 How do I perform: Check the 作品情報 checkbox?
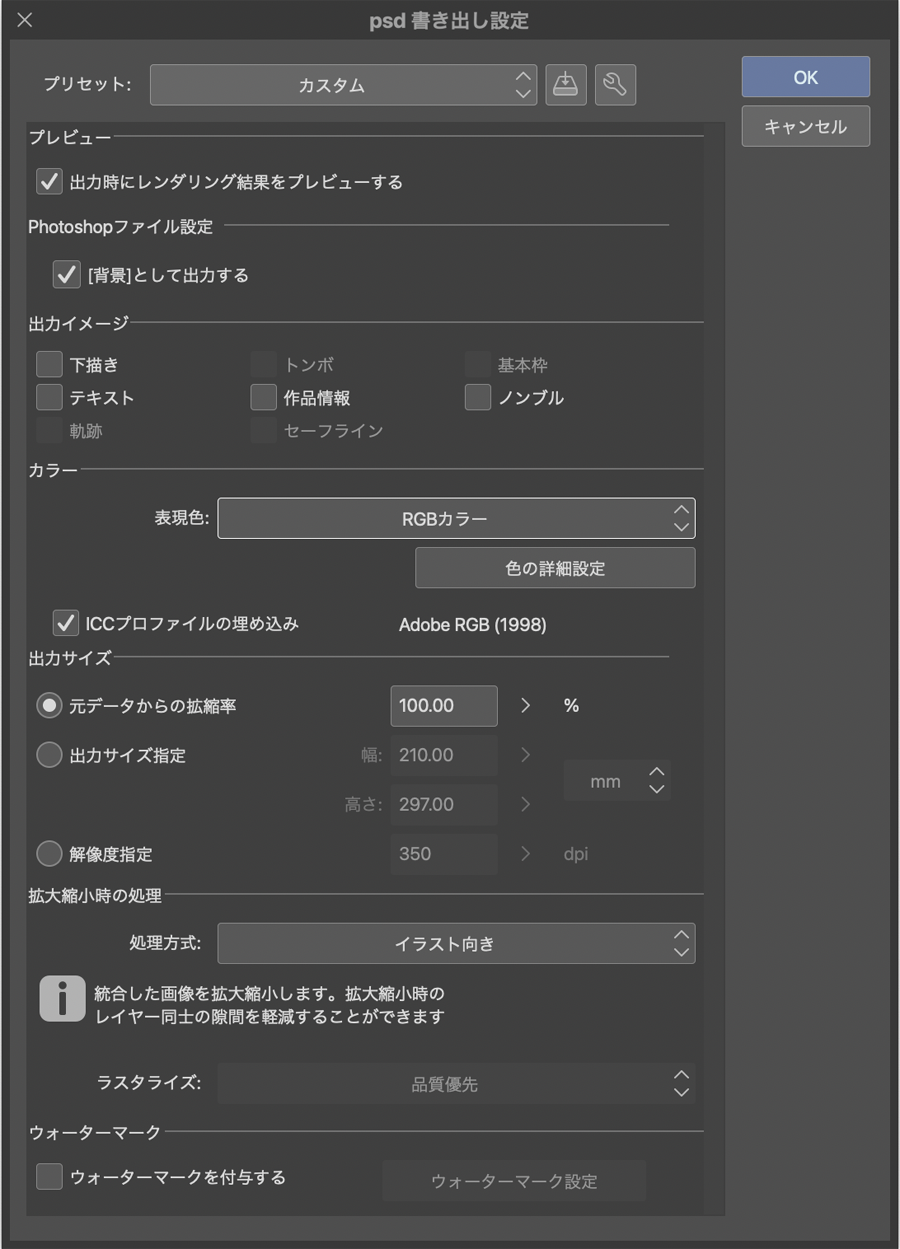point(263,398)
